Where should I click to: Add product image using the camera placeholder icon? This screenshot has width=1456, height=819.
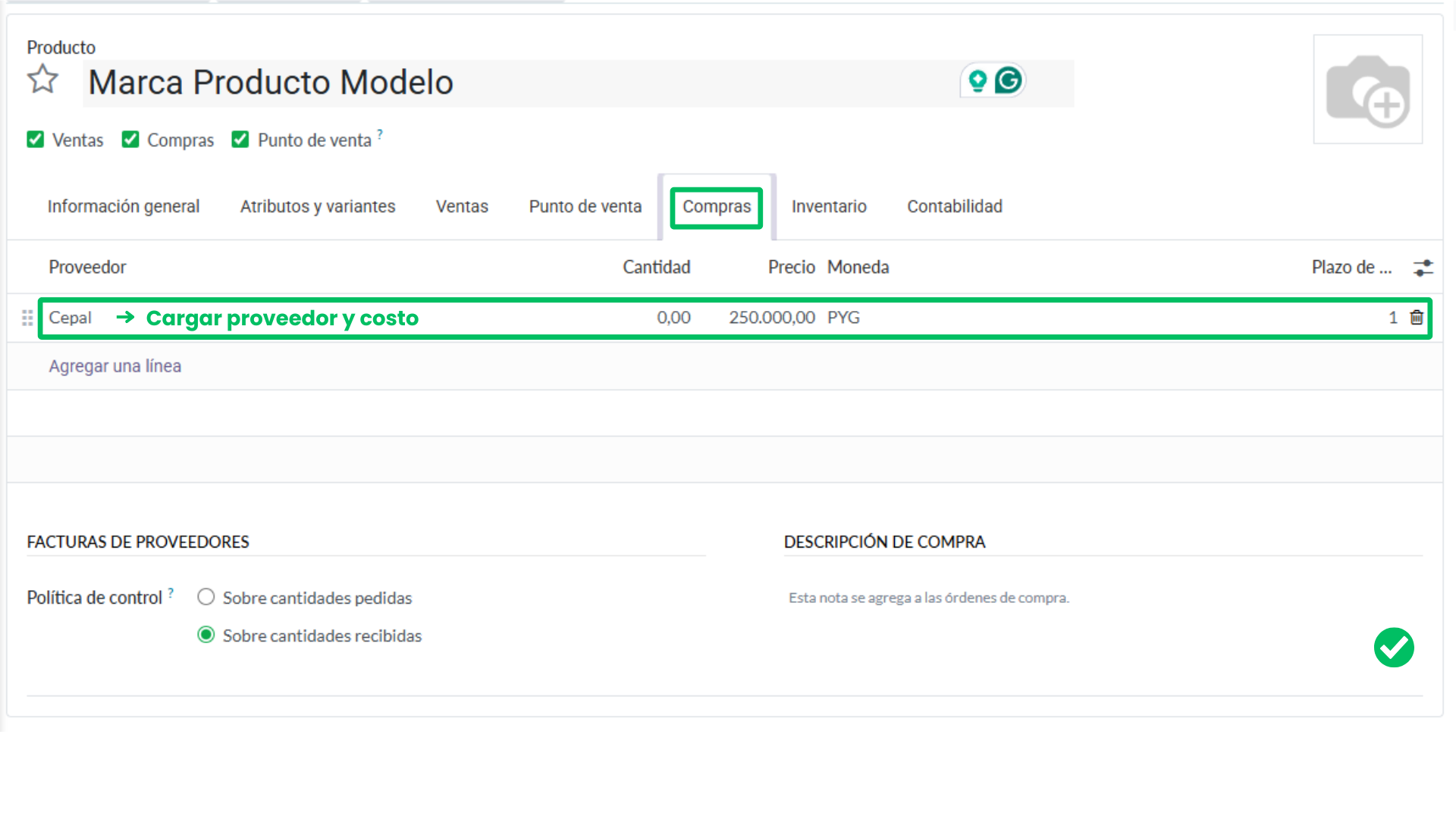point(1367,89)
